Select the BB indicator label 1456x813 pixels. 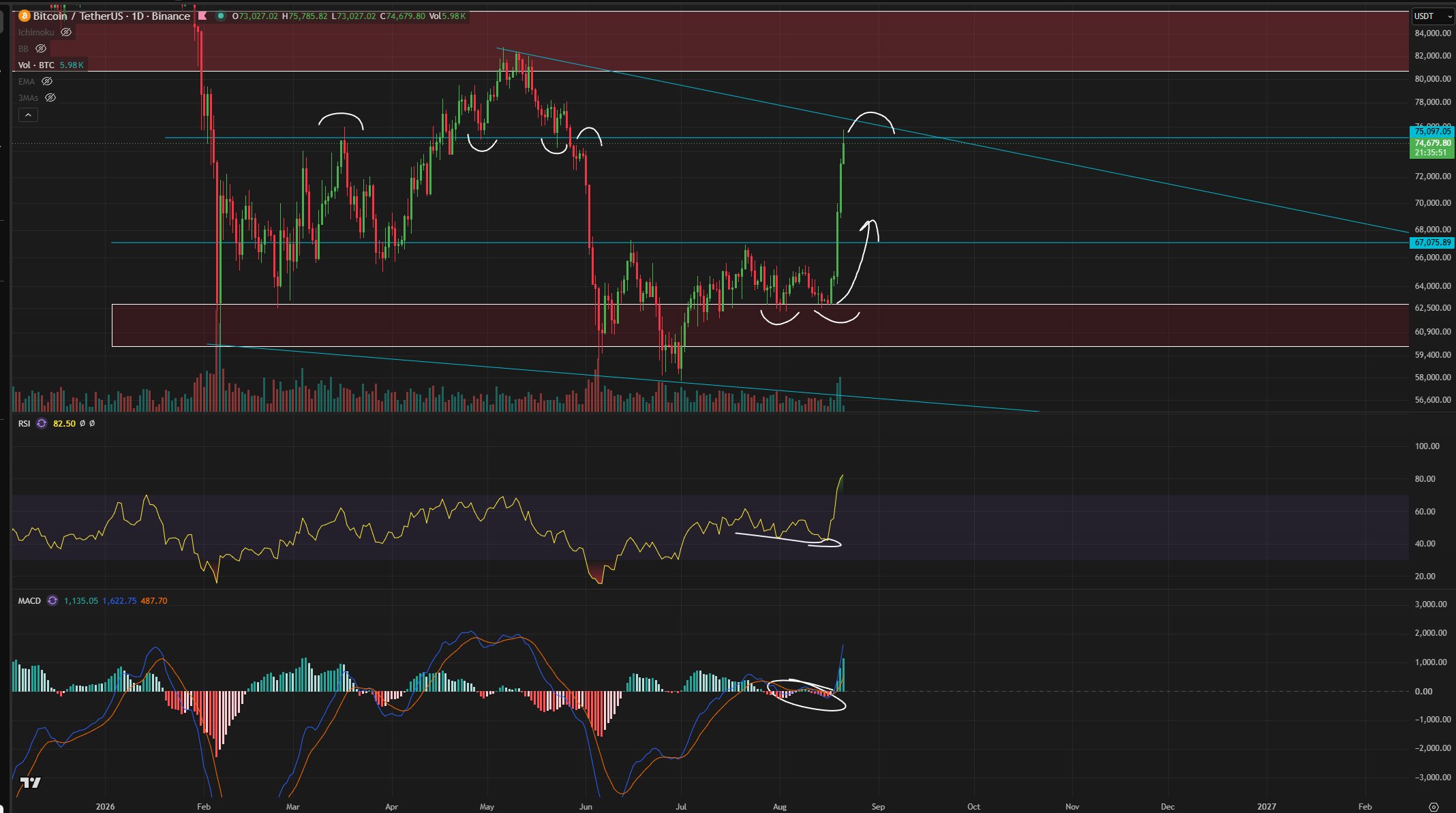(x=23, y=48)
